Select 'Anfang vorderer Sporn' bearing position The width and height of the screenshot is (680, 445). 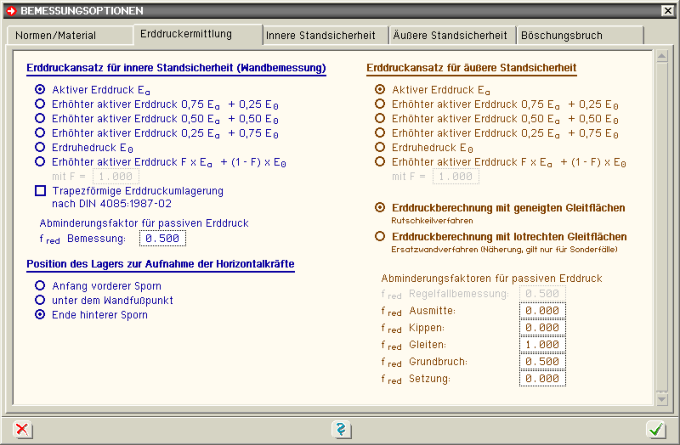coord(40,285)
